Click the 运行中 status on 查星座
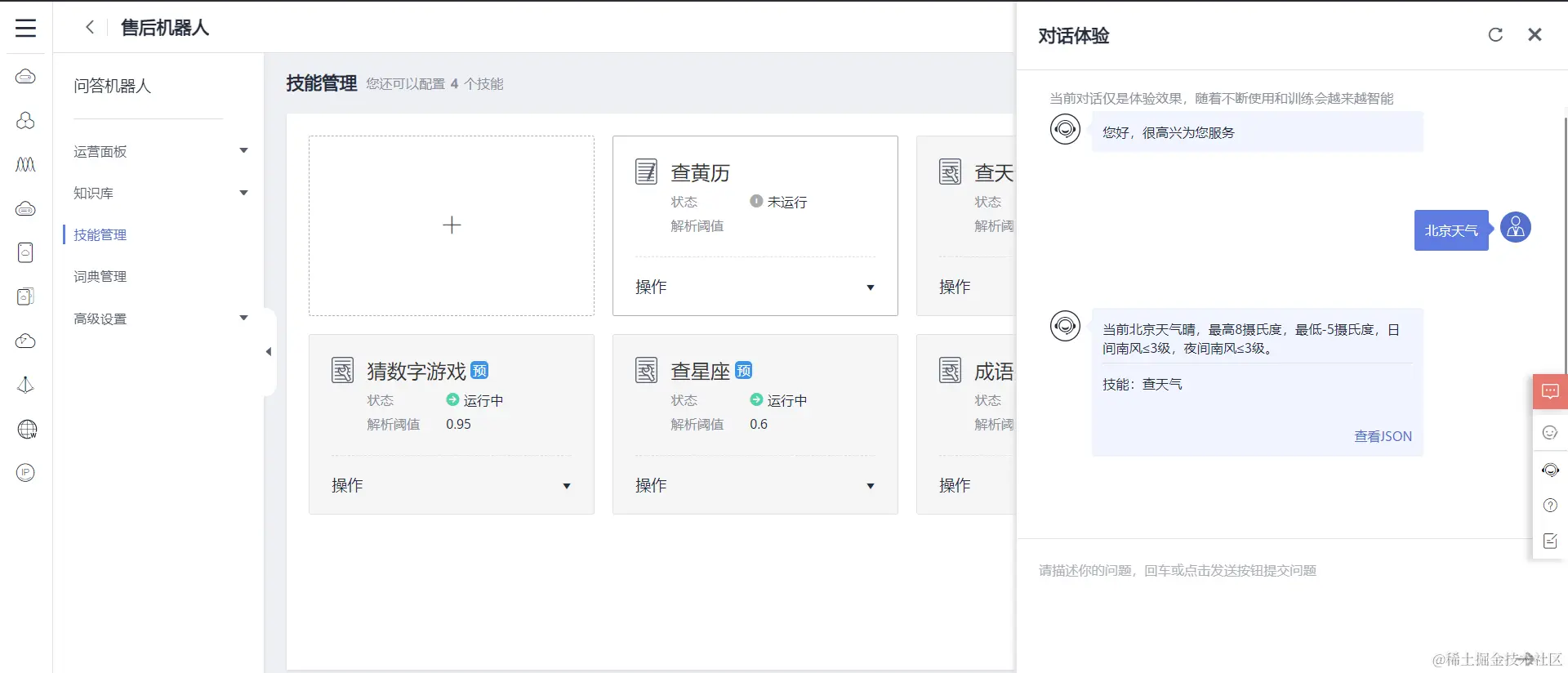The height and width of the screenshot is (673, 1568). pyautogui.click(x=778, y=399)
